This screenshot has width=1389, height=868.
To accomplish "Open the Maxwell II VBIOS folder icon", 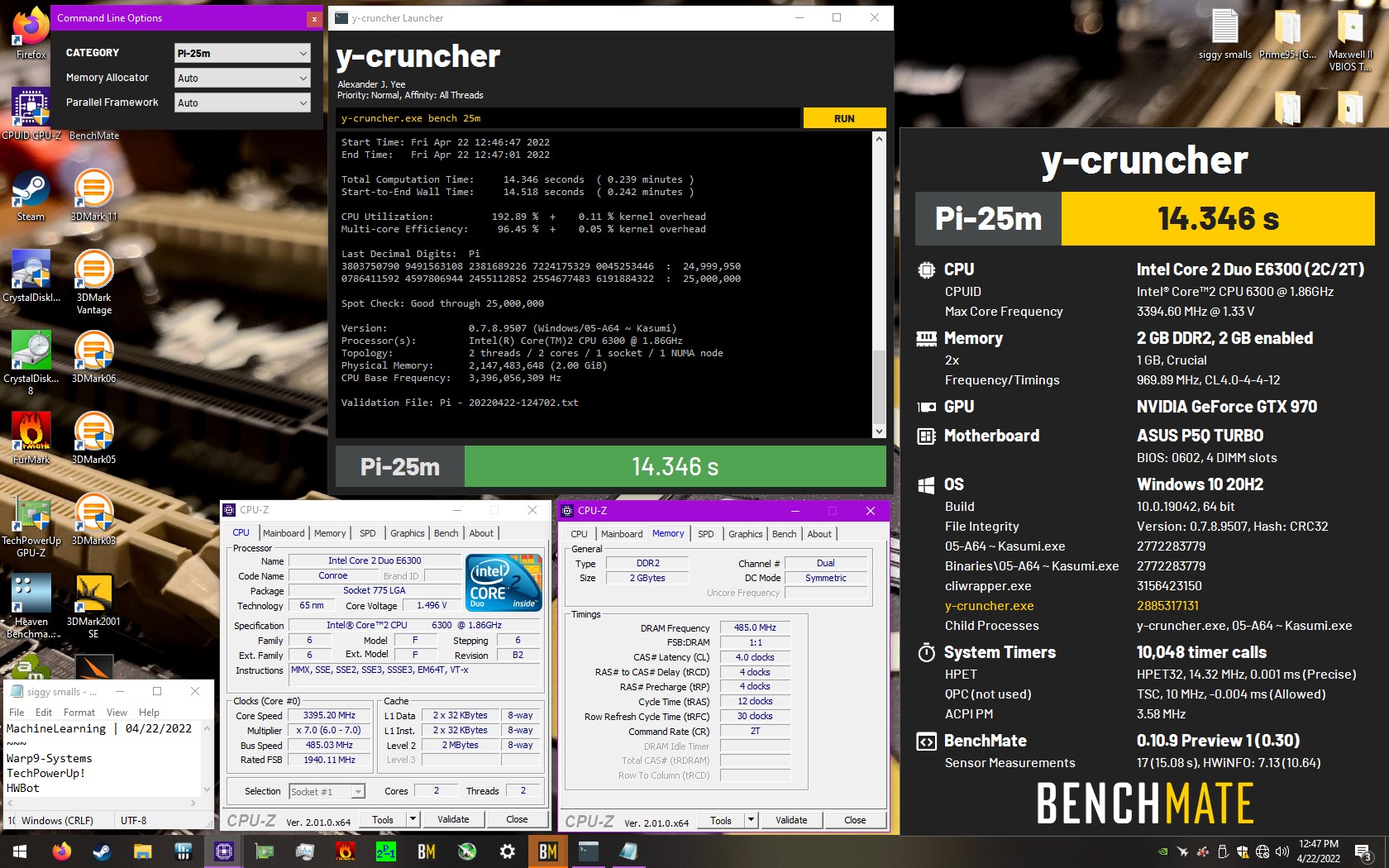I will pos(1349,40).
